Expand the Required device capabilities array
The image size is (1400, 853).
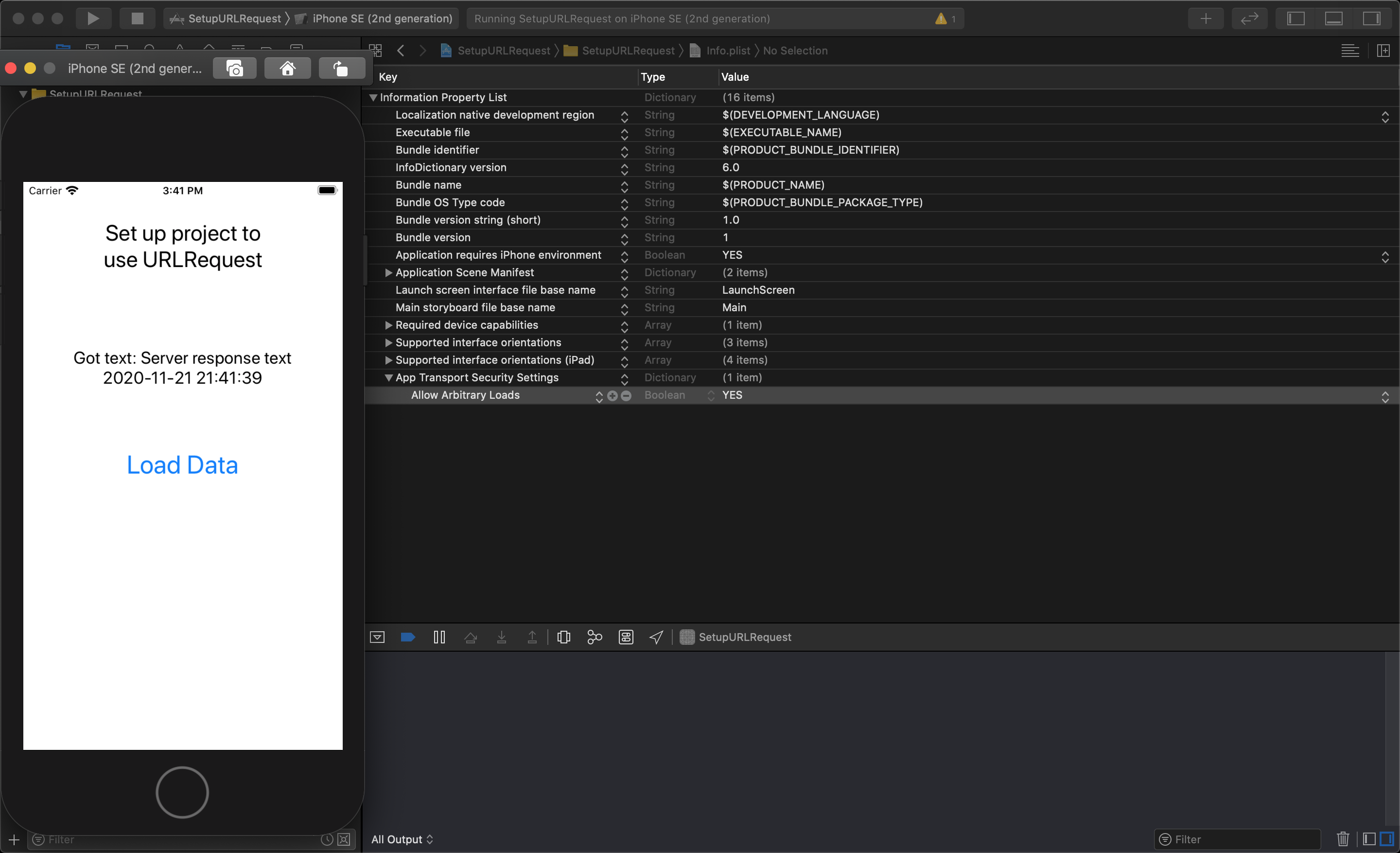click(388, 325)
